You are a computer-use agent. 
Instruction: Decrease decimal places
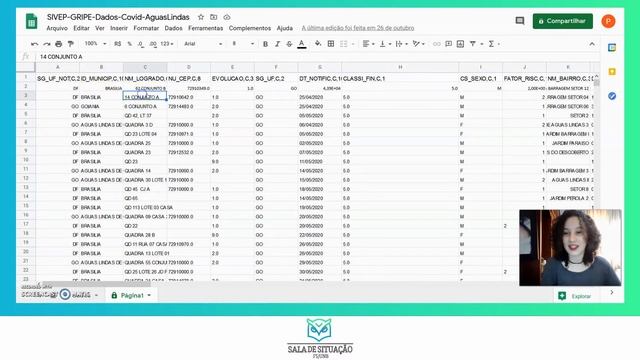tap(141, 44)
